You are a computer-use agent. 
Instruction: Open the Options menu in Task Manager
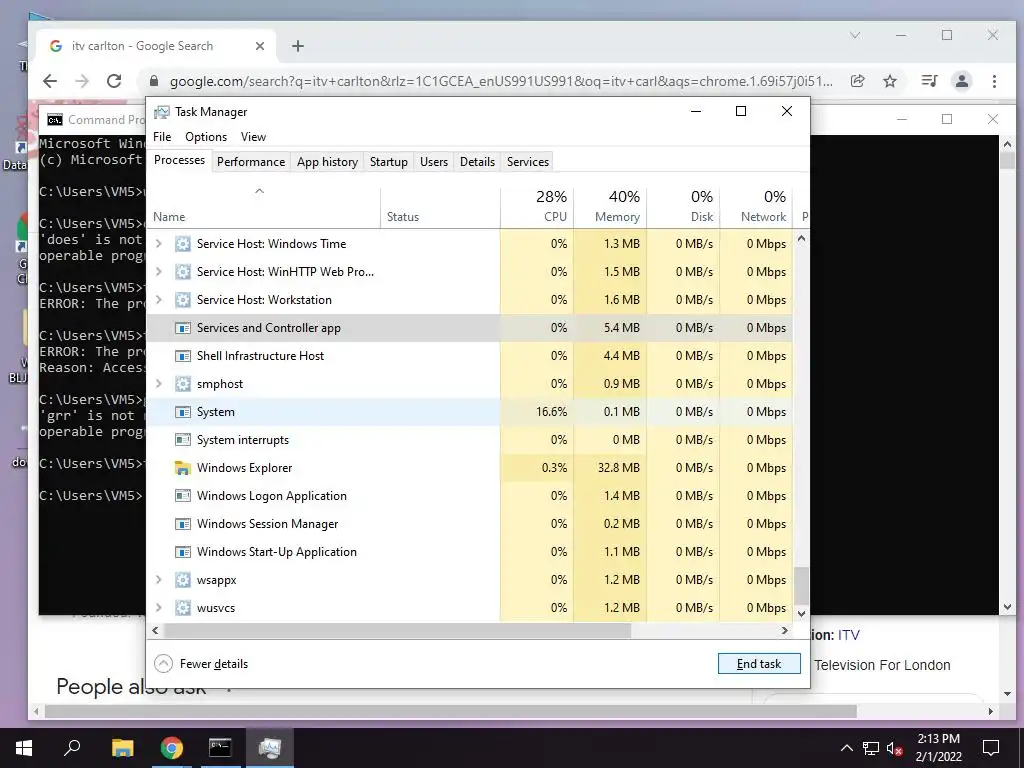click(x=206, y=136)
